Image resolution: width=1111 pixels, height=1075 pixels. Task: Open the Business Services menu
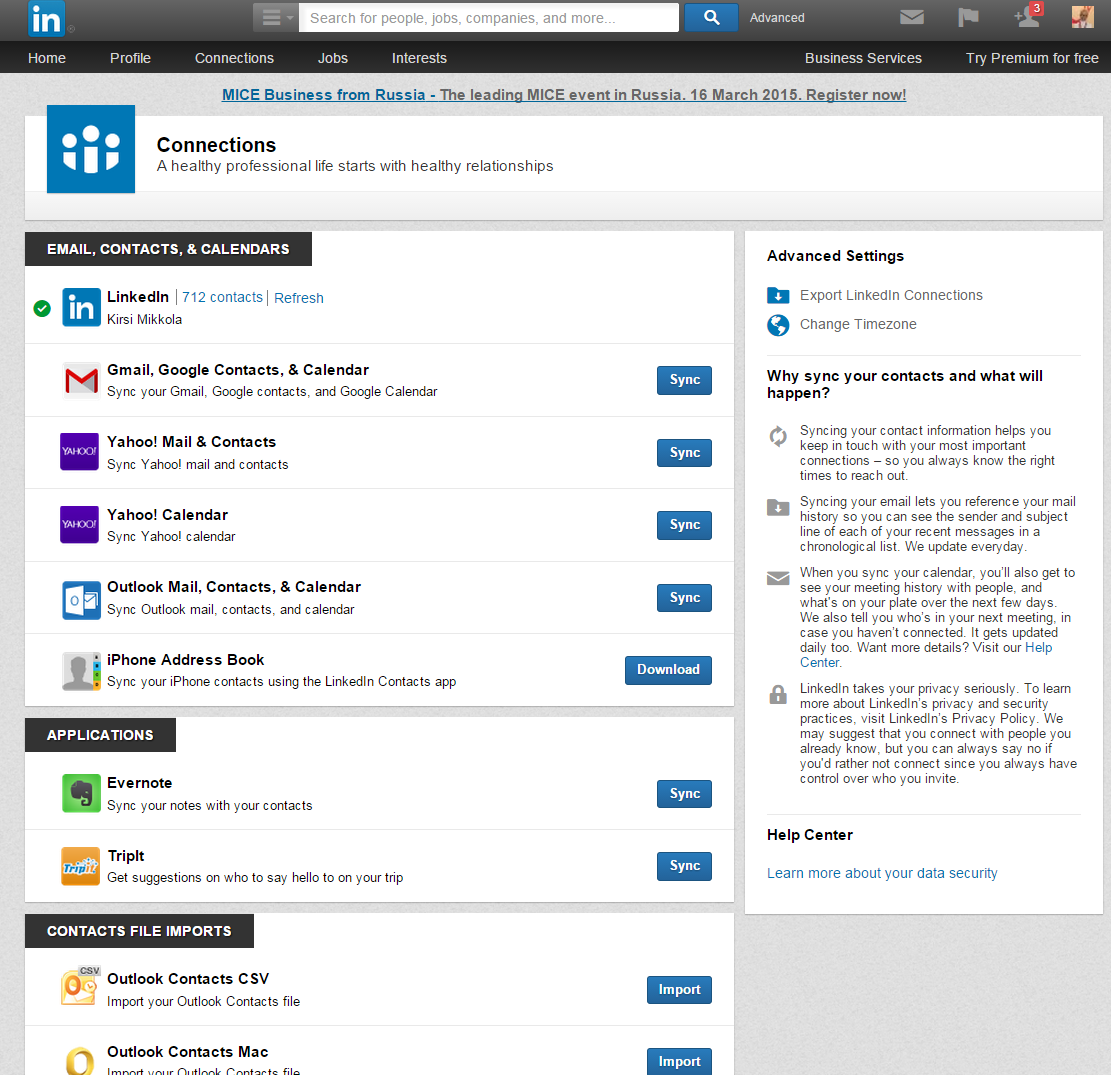[x=863, y=58]
